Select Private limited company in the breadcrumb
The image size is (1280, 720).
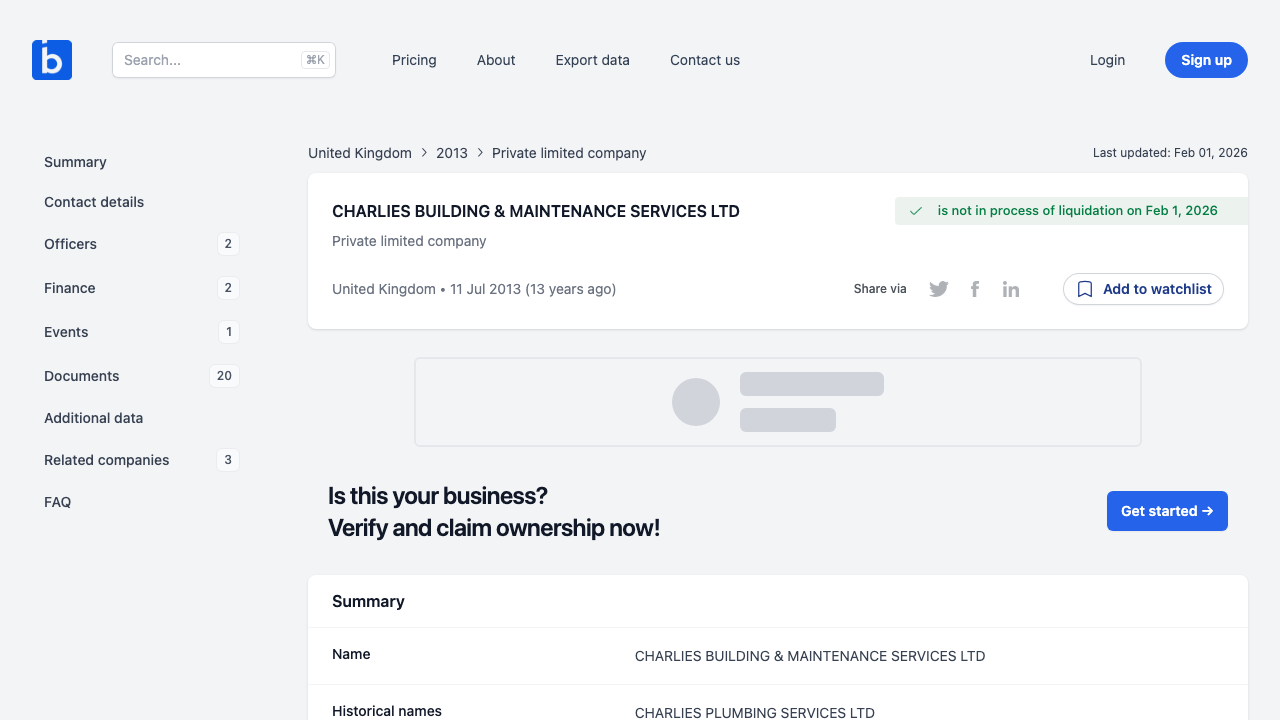(x=569, y=153)
